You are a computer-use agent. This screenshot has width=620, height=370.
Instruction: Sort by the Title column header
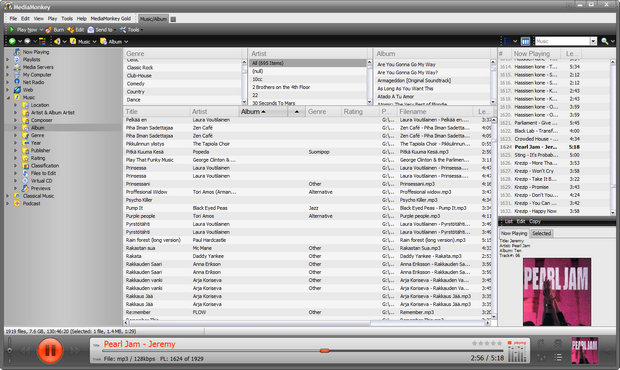pyautogui.click(x=157, y=112)
